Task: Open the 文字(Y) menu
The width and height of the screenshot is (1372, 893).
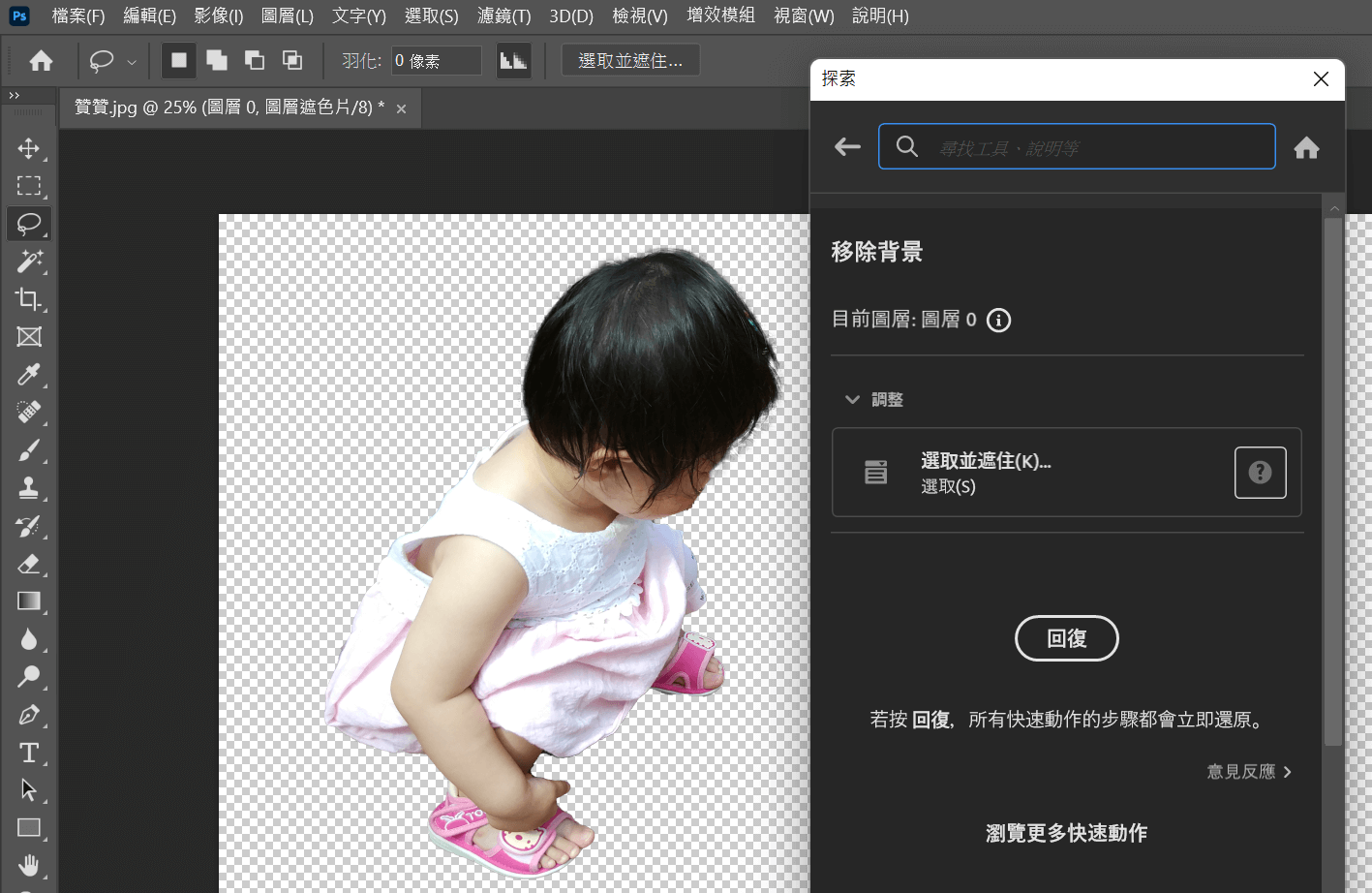Action: click(x=359, y=15)
